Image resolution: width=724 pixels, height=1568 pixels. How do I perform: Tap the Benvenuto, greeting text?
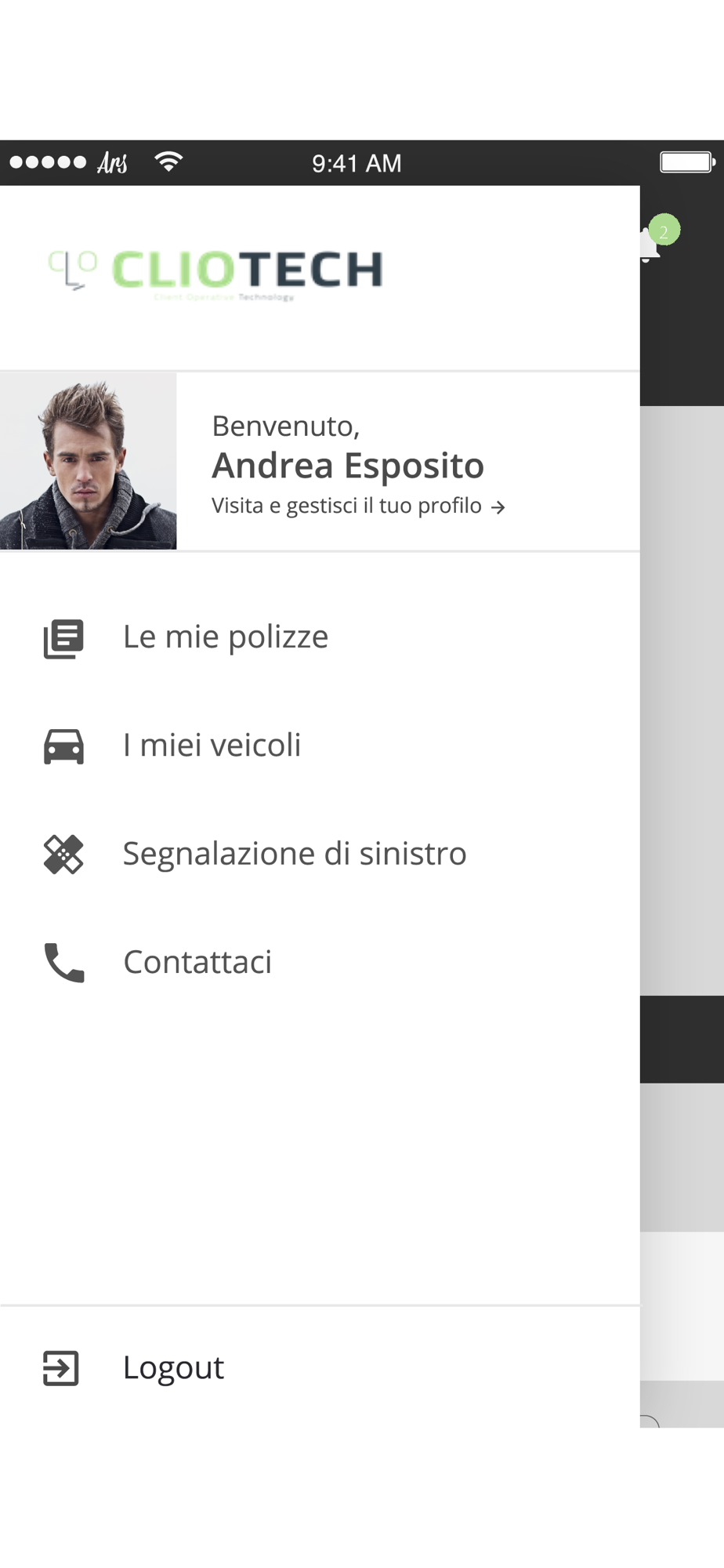[286, 426]
